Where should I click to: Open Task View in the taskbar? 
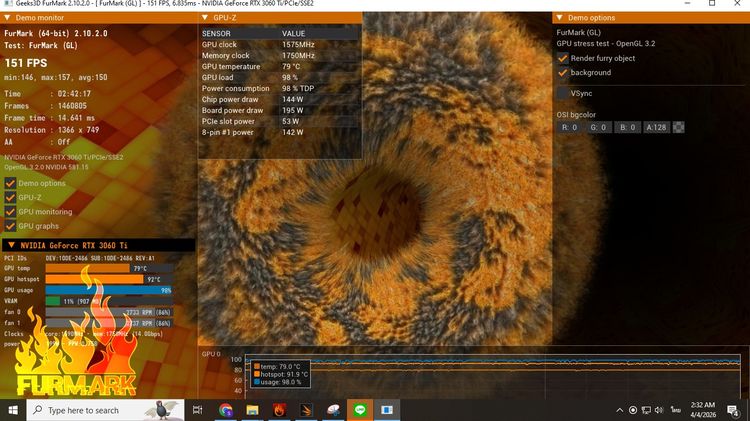[x=198, y=410]
